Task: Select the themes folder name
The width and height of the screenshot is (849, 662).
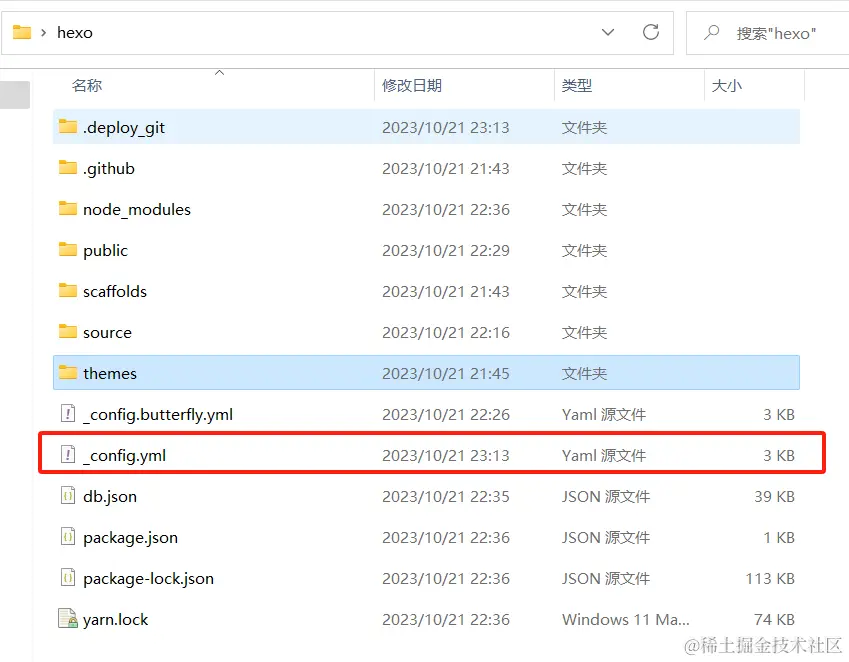Action: (x=110, y=373)
